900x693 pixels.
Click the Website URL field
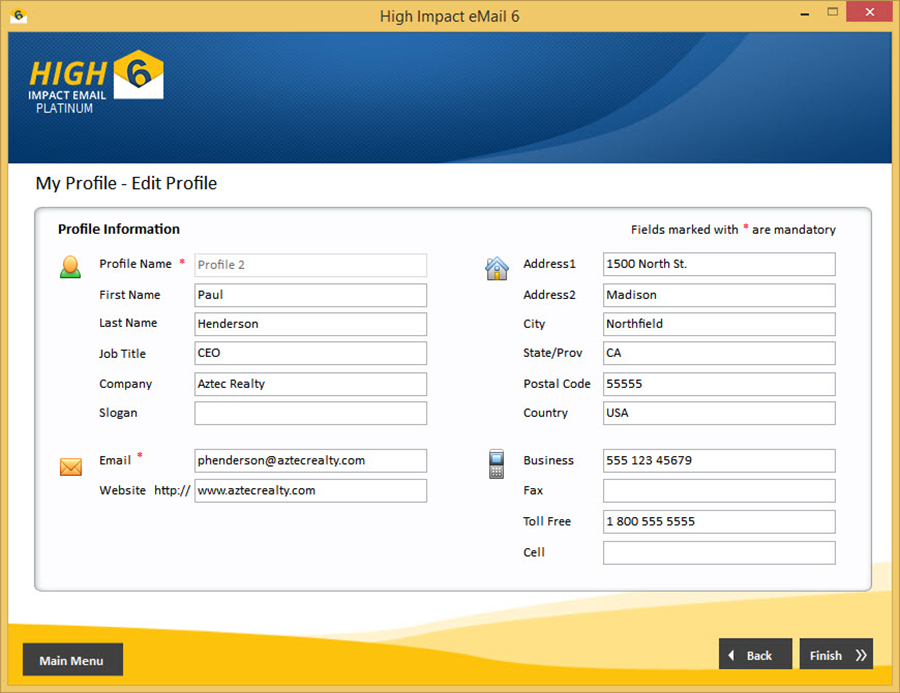(x=311, y=491)
